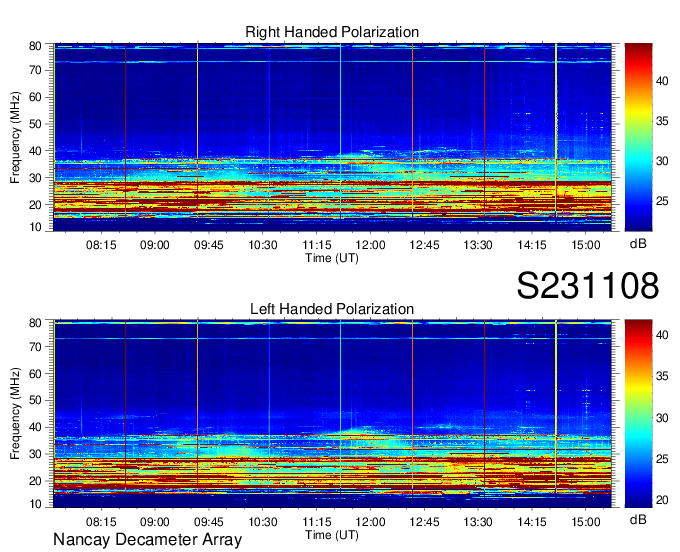Image resolution: width=680 pixels, height=552 pixels.
Task: Click the 10 MHz tick label of Left Handed plot
Action: (x=35, y=504)
